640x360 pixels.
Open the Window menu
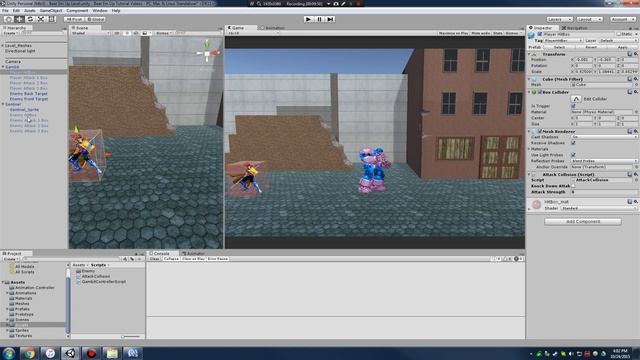click(x=100, y=11)
